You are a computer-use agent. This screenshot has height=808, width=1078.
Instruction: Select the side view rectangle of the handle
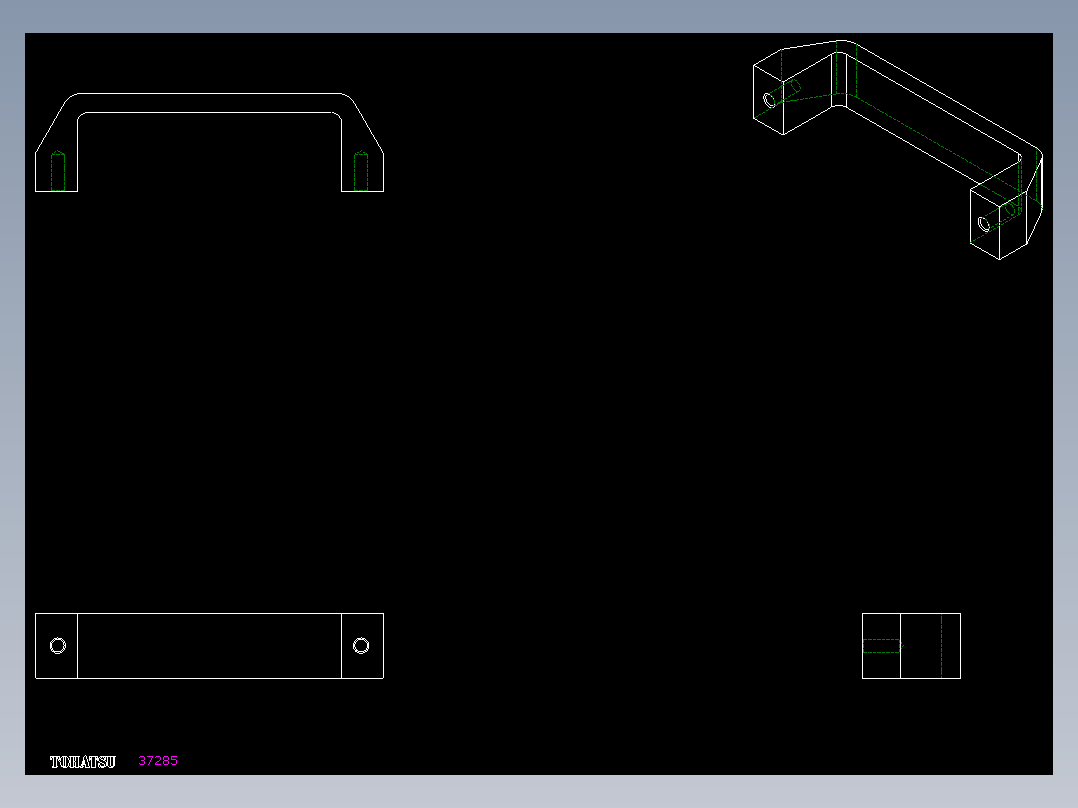(x=912, y=646)
